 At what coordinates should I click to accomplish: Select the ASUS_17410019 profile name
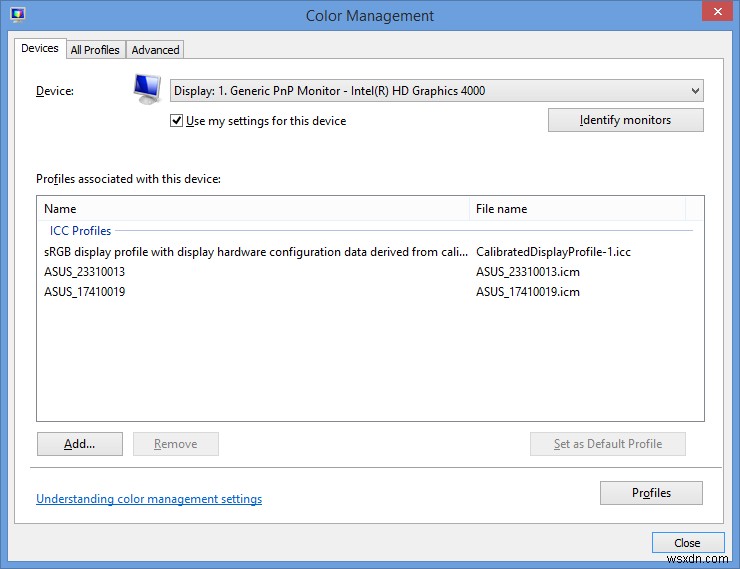pos(84,292)
